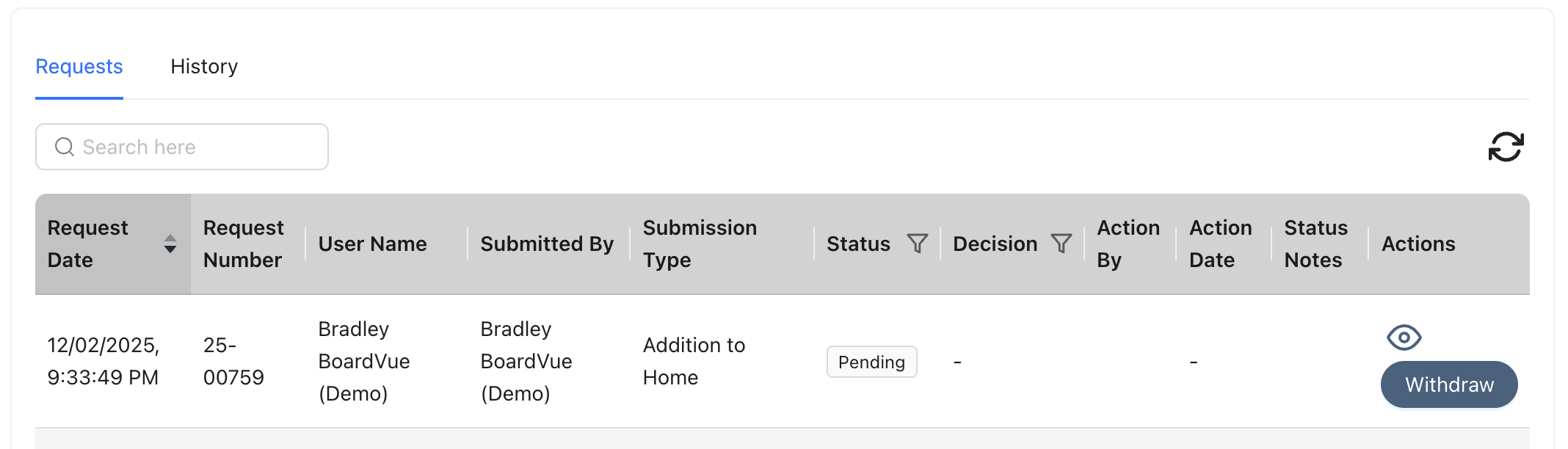Viewport: 1568px width, 449px height.
Task: Click the search magnifier icon
Action: pyautogui.click(x=65, y=147)
